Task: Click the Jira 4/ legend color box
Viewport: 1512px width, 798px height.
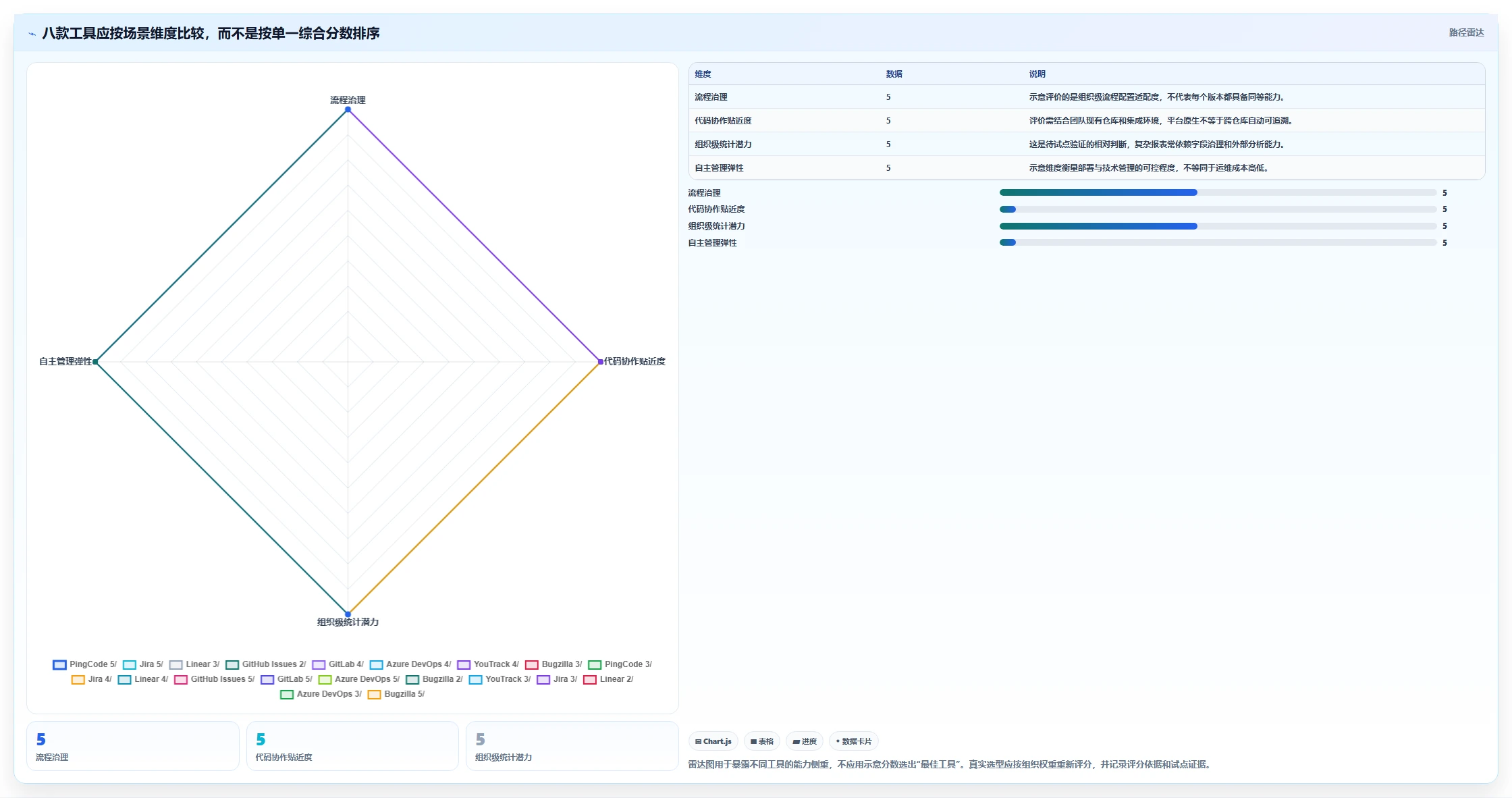Action: tap(78, 679)
